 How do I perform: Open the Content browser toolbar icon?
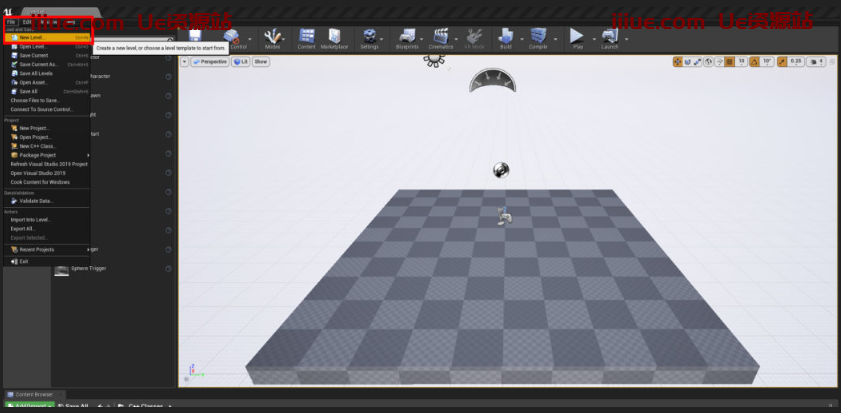pos(306,38)
